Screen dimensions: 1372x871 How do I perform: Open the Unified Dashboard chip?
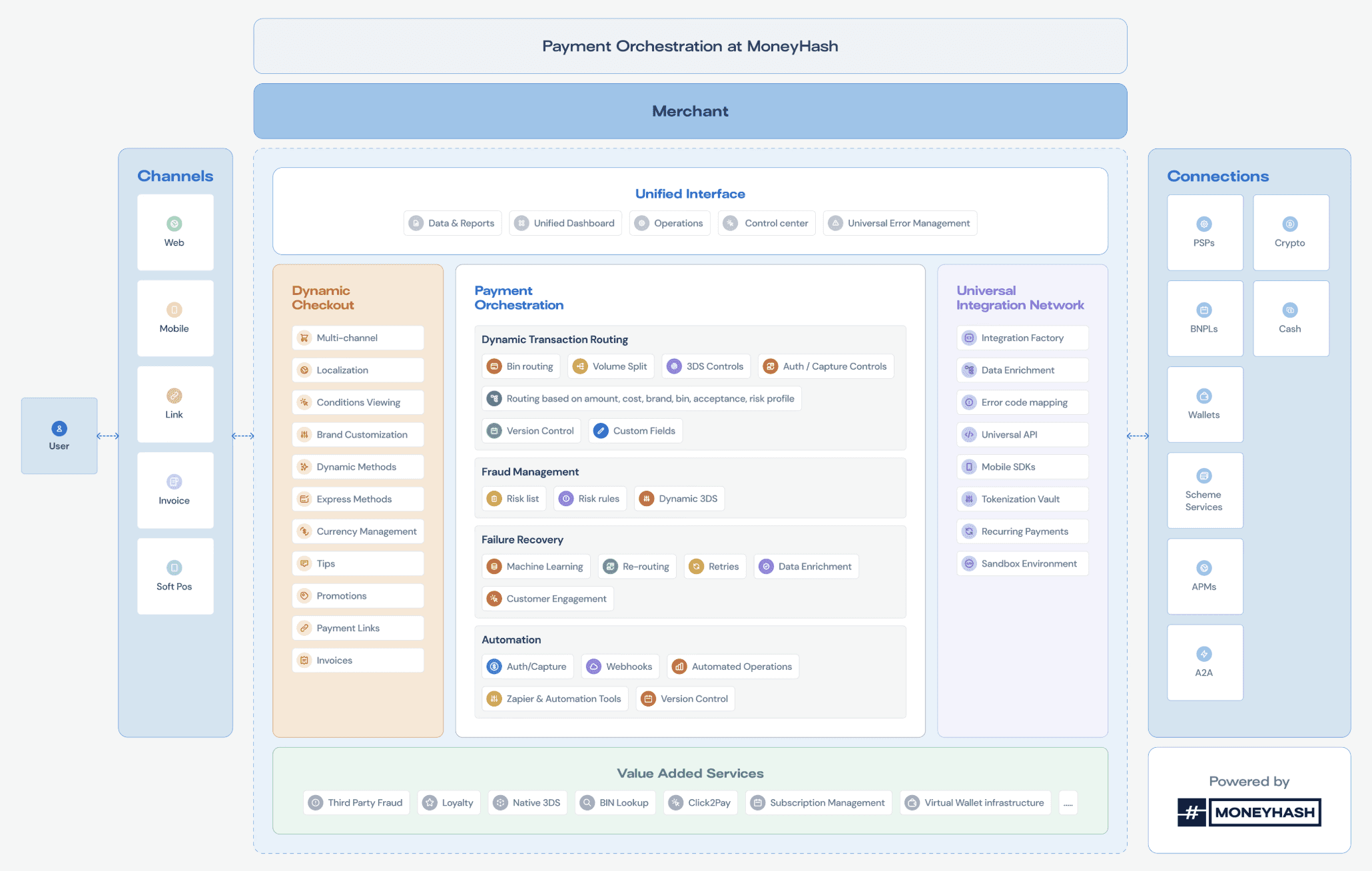tap(566, 223)
